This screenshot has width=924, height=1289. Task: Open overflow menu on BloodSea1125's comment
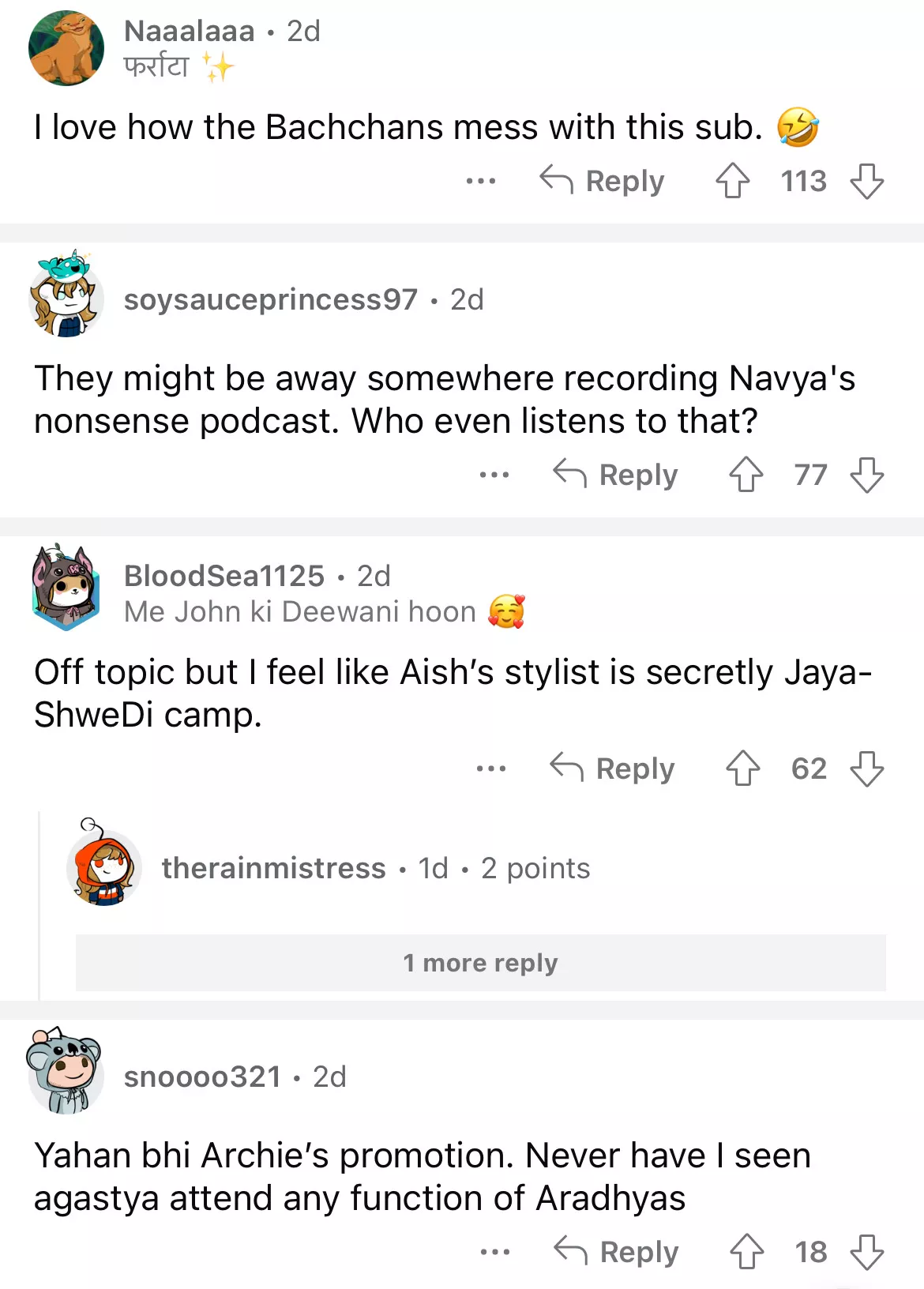491,769
